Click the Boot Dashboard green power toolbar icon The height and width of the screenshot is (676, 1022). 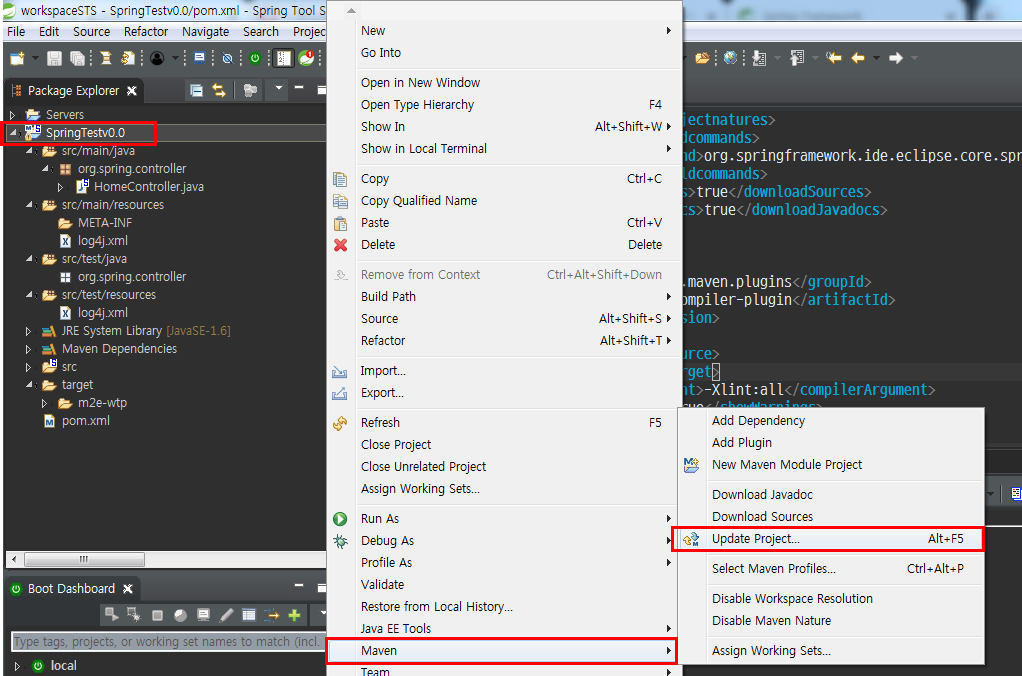255,58
